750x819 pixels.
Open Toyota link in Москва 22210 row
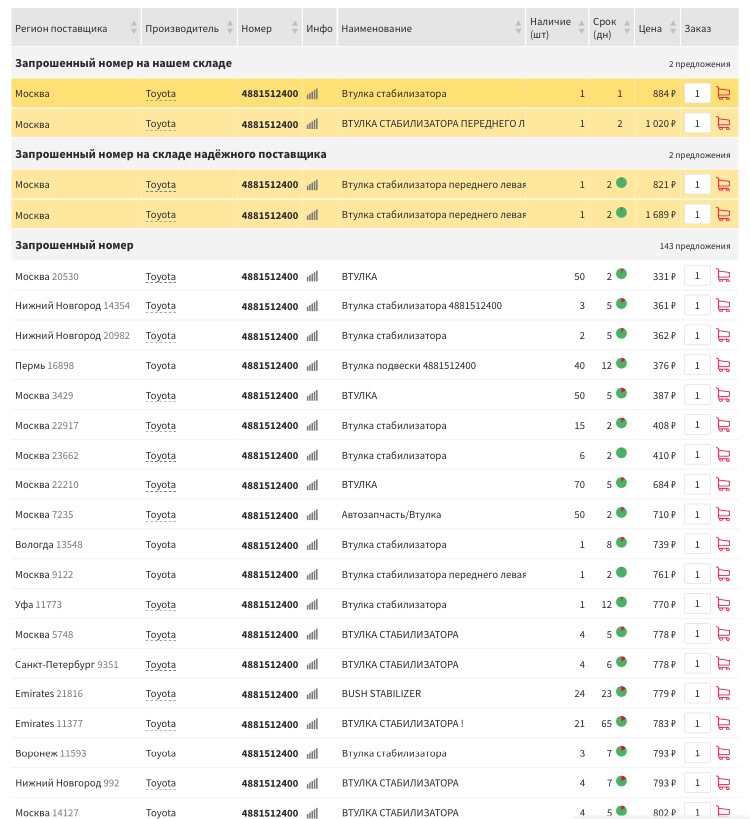pos(160,485)
